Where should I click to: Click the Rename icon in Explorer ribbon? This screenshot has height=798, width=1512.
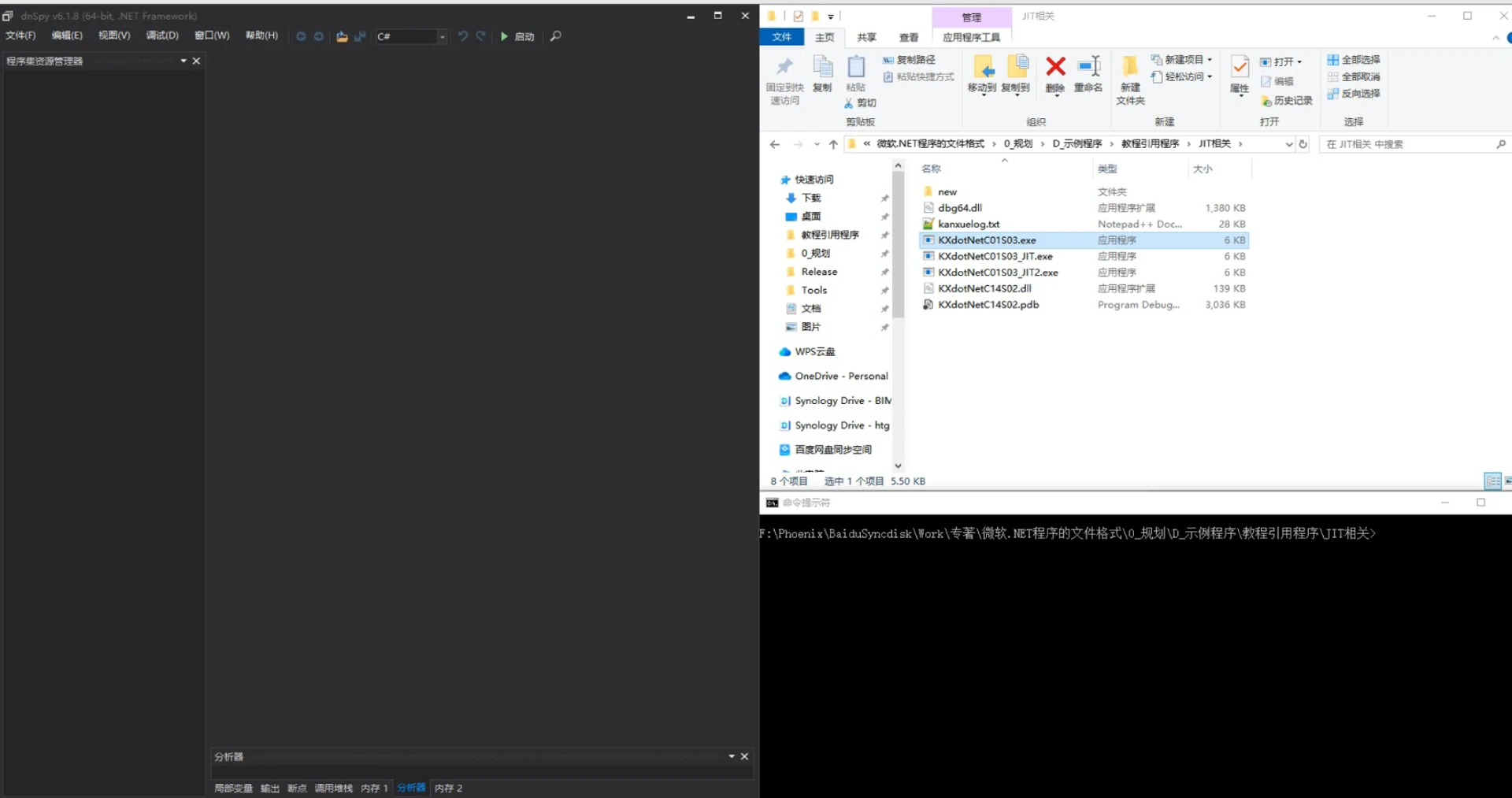point(1088,67)
